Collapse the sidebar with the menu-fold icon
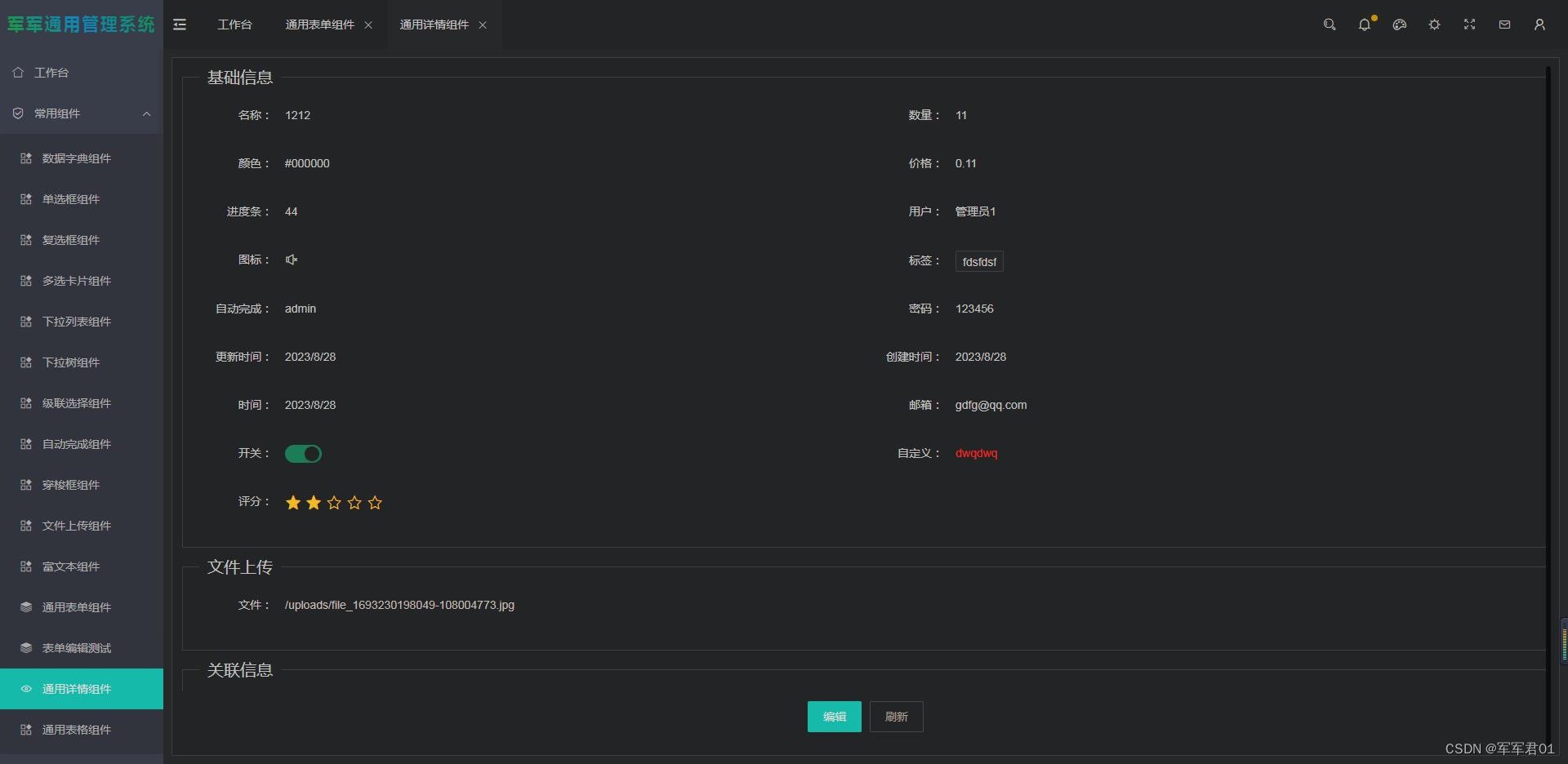The image size is (1568, 764). coord(180,24)
